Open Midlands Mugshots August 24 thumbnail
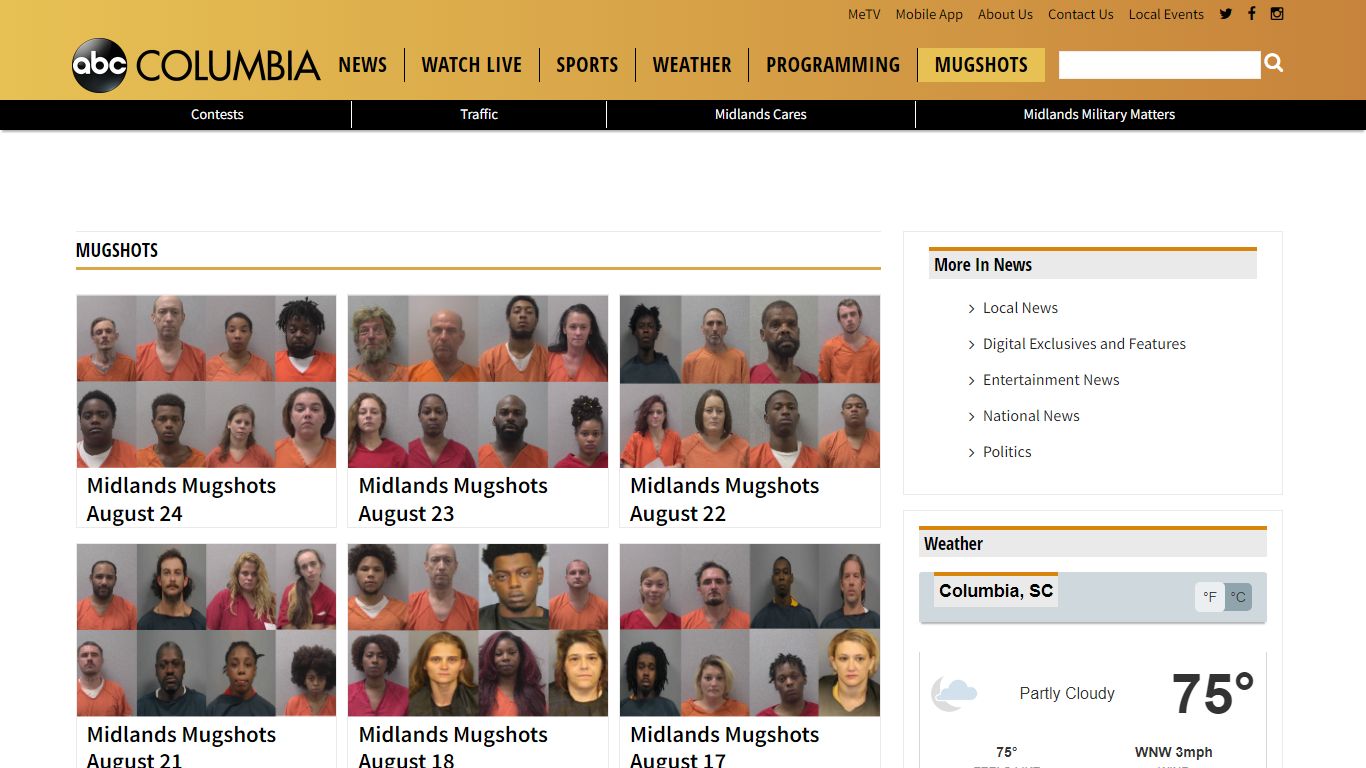This screenshot has height=768, width=1366. 206,381
